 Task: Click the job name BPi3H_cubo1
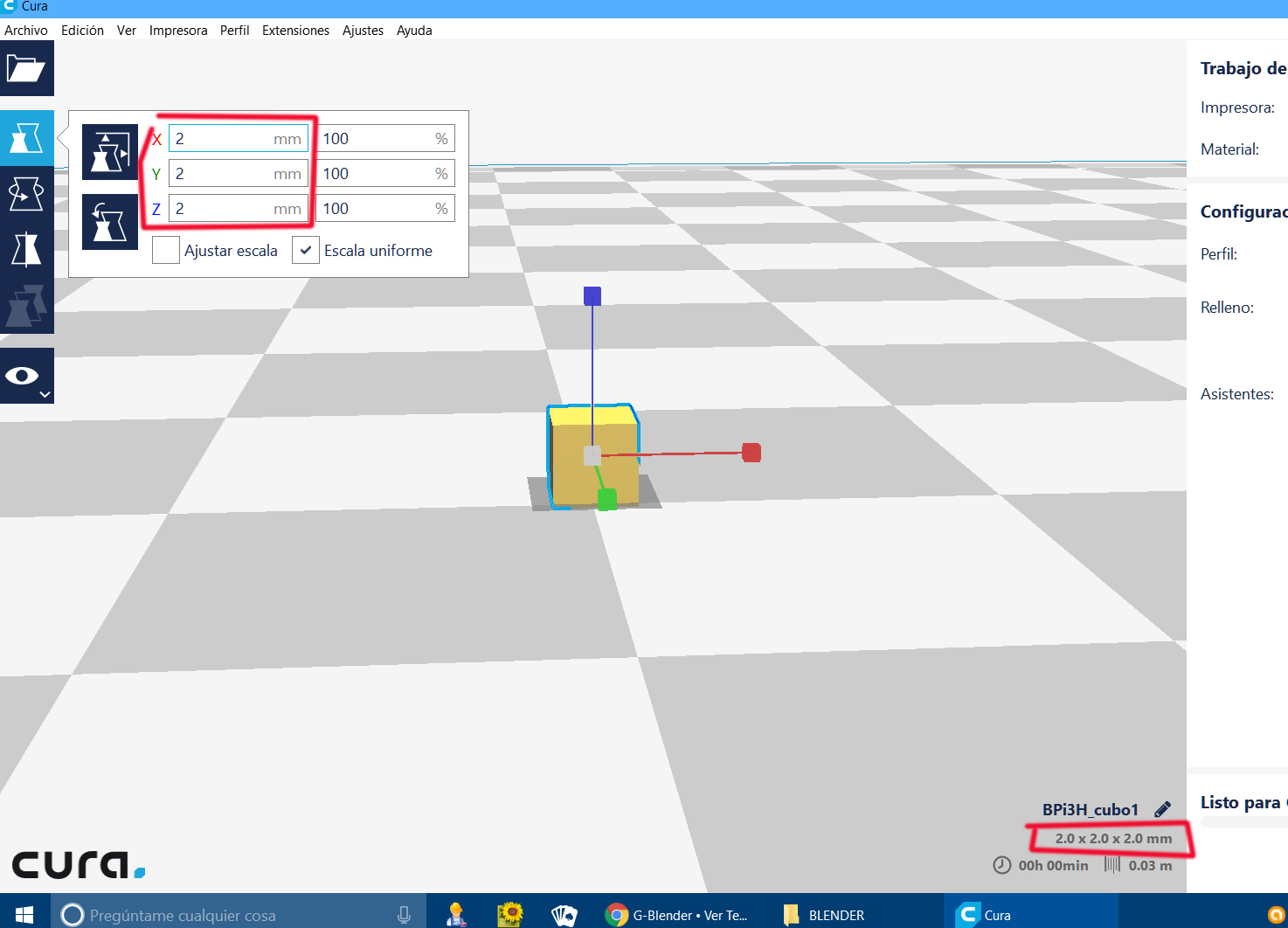click(1091, 810)
